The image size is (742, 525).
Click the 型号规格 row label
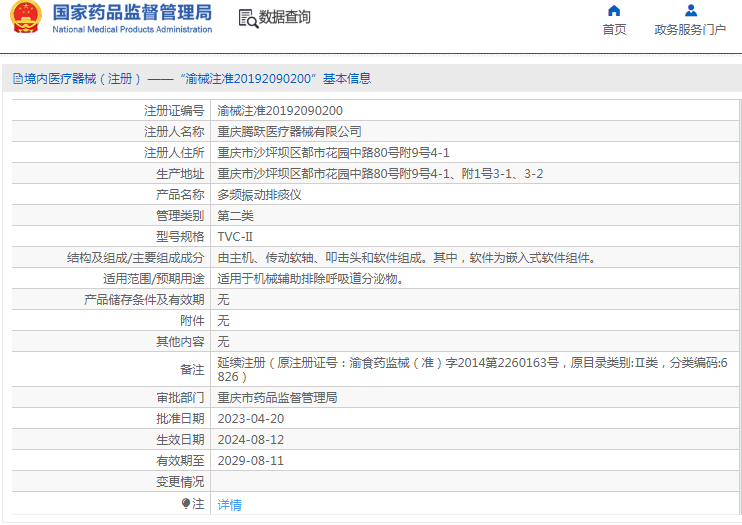pyautogui.click(x=180, y=237)
